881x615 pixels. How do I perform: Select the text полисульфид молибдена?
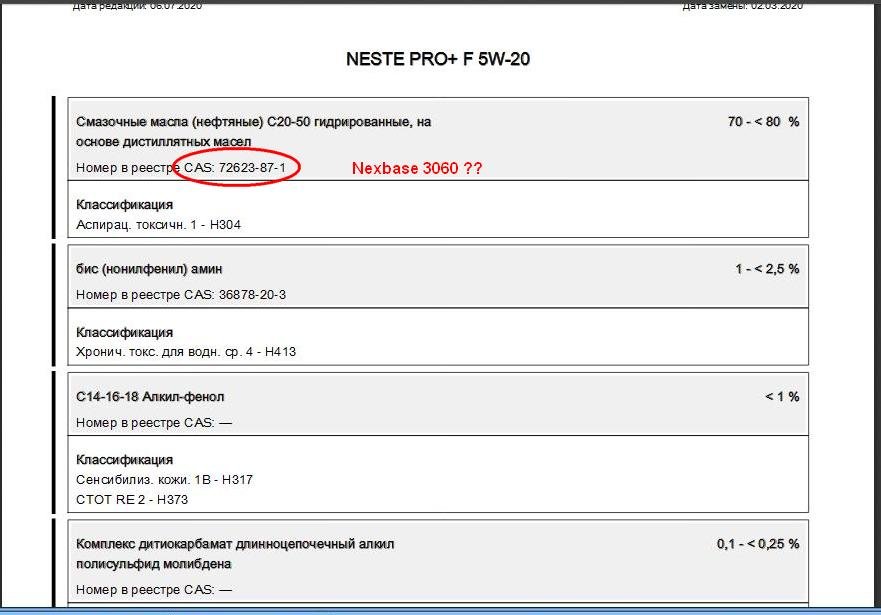coord(153,563)
